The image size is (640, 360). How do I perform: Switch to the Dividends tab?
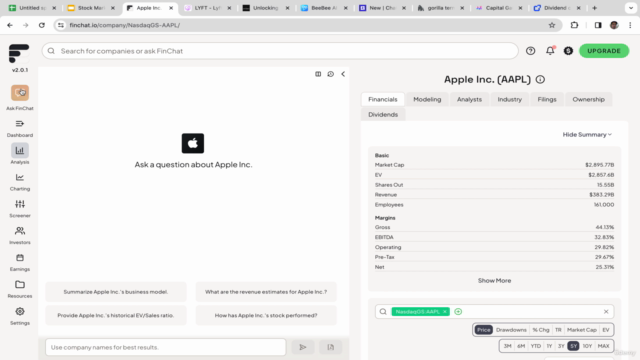pos(383,115)
